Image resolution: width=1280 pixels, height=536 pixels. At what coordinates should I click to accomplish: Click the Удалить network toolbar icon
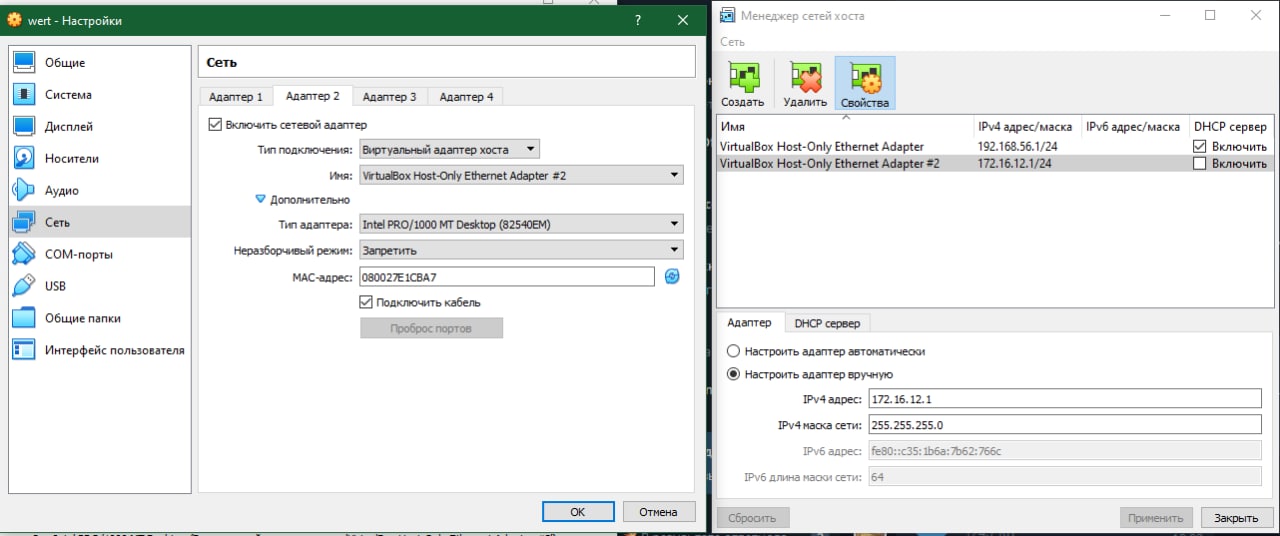pyautogui.click(x=805, y=83)
